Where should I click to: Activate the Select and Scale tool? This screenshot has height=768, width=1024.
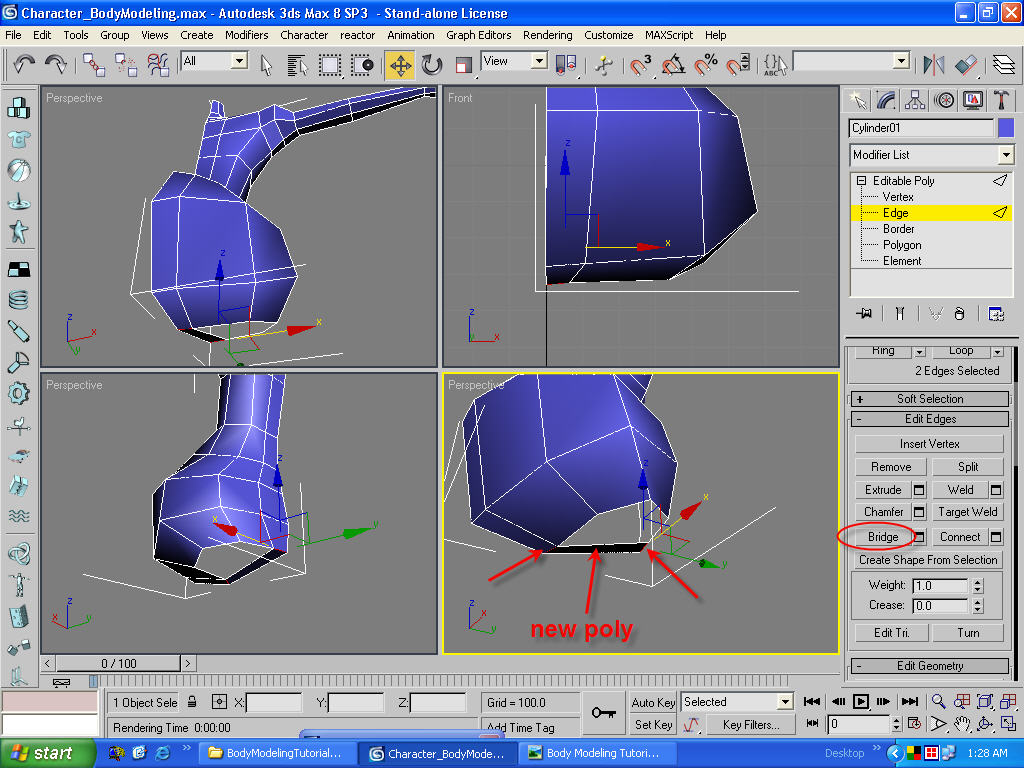tap(464, 65)
